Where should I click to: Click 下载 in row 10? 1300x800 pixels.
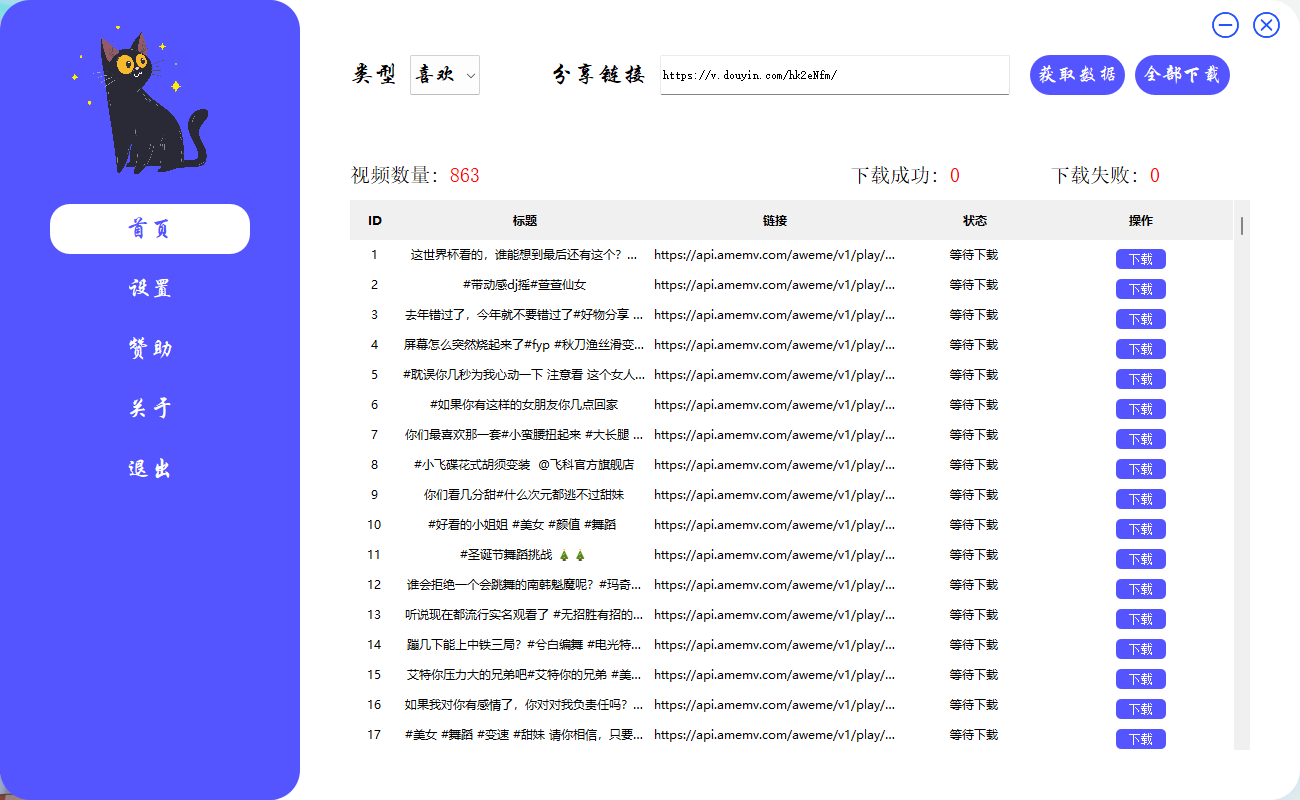point(1141,529)
